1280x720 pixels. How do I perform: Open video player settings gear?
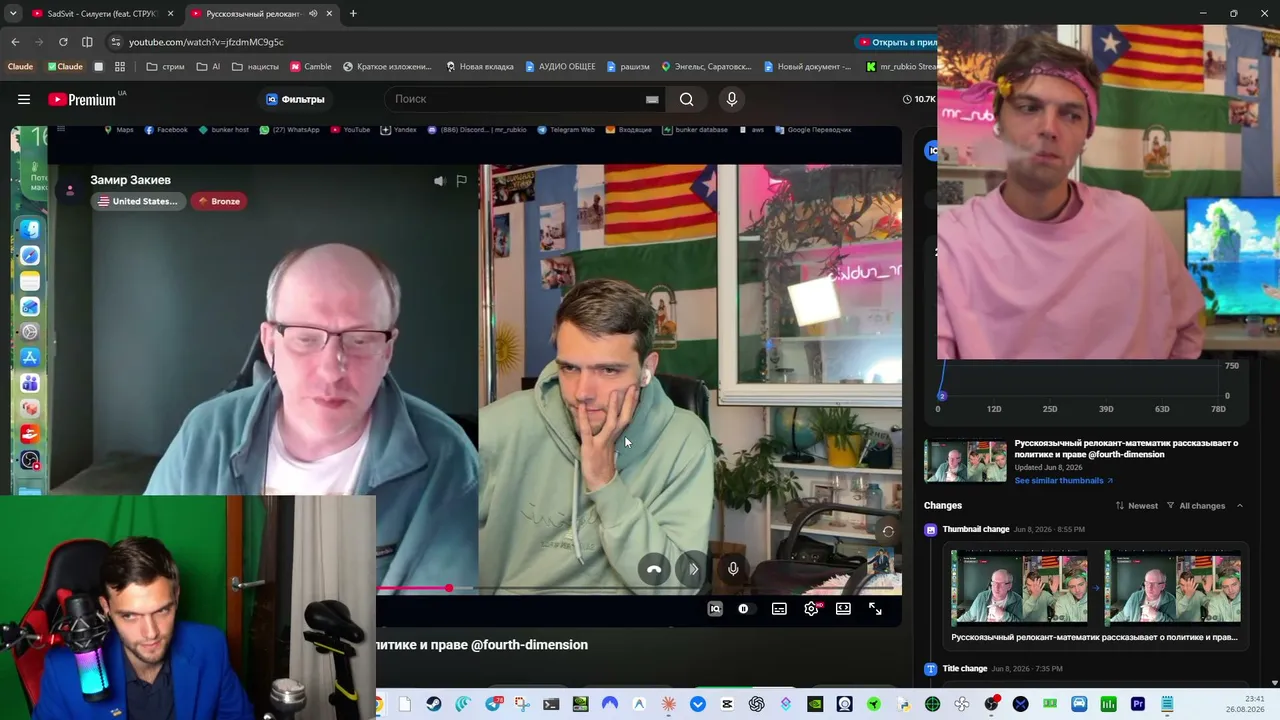click(x=811, y=609)
